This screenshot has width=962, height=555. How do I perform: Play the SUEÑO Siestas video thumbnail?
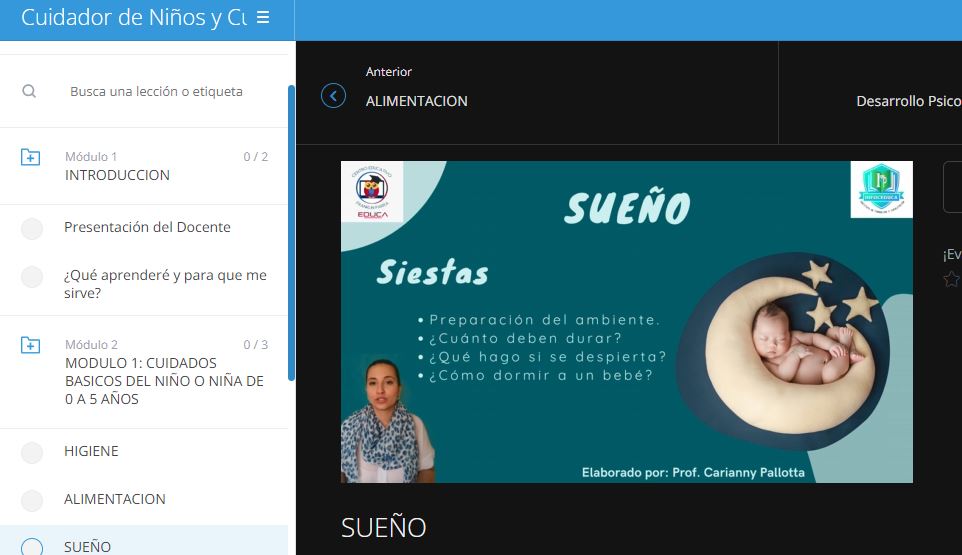point(626,322)
